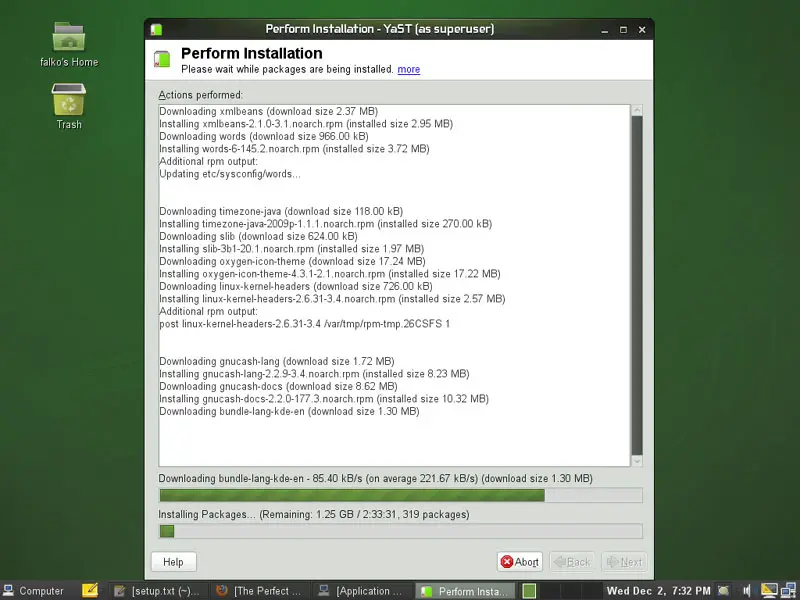Click the log scrollbar's up arrow

point(637,110)
